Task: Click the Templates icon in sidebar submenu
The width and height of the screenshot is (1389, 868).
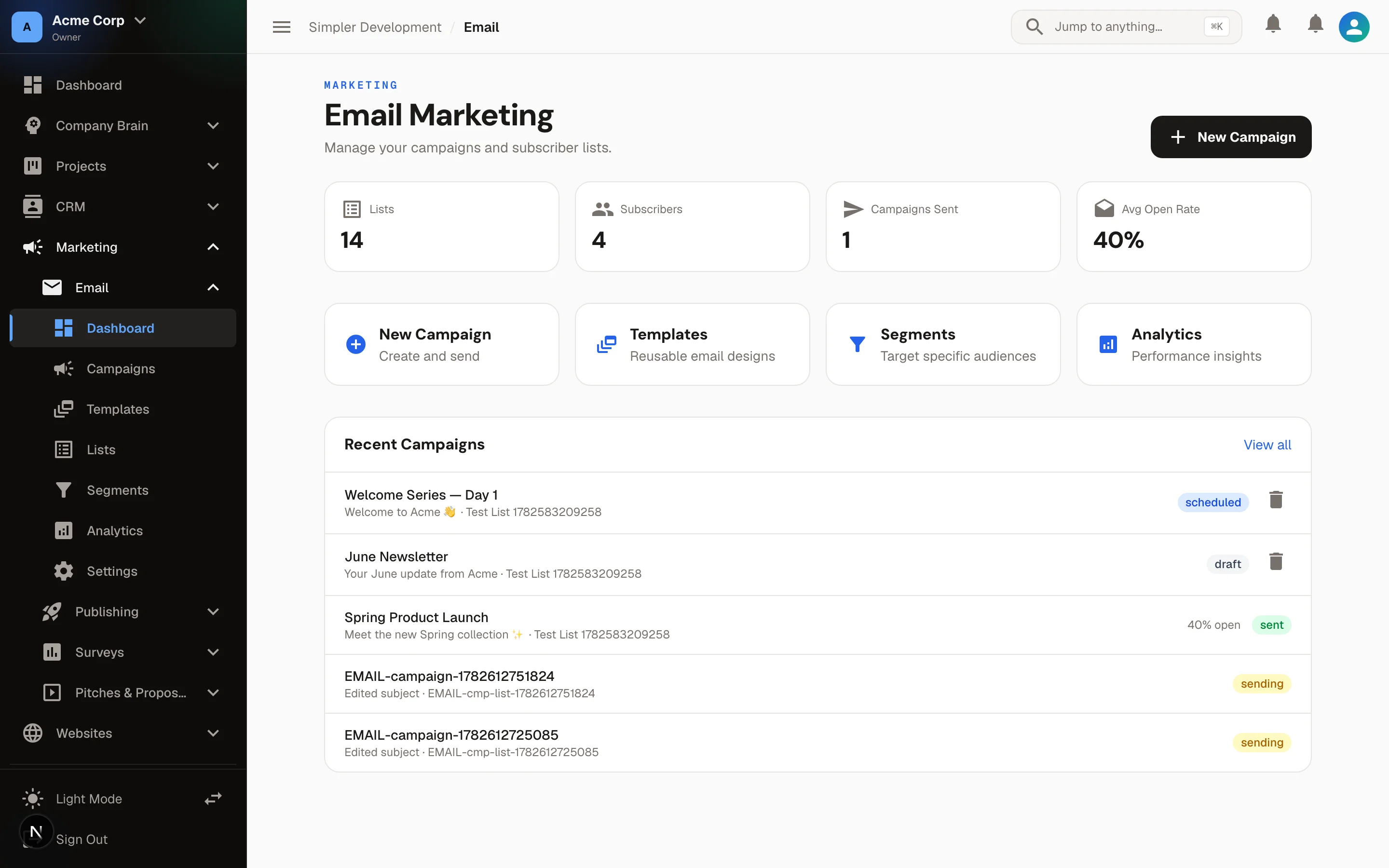Action: coord(64,409)
